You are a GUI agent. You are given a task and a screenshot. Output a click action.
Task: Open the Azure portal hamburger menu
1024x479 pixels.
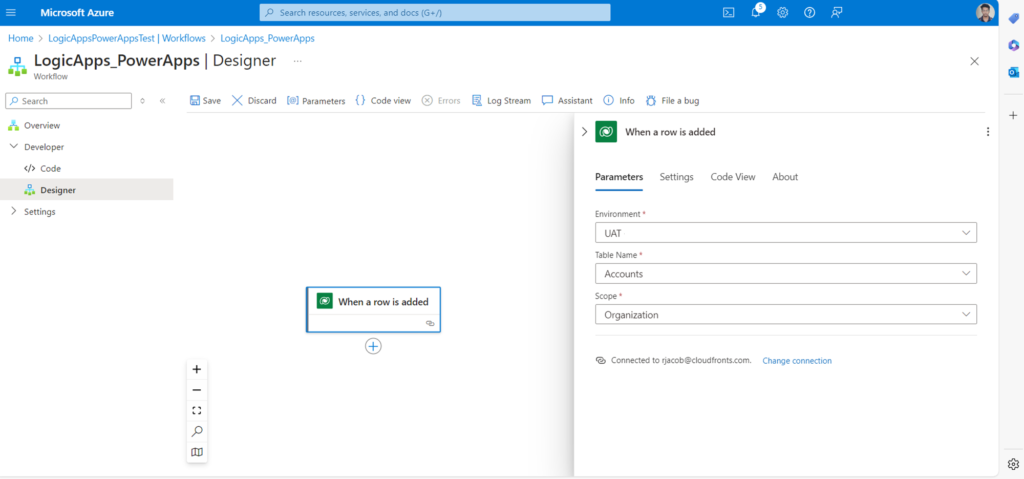tap(11, 12)
